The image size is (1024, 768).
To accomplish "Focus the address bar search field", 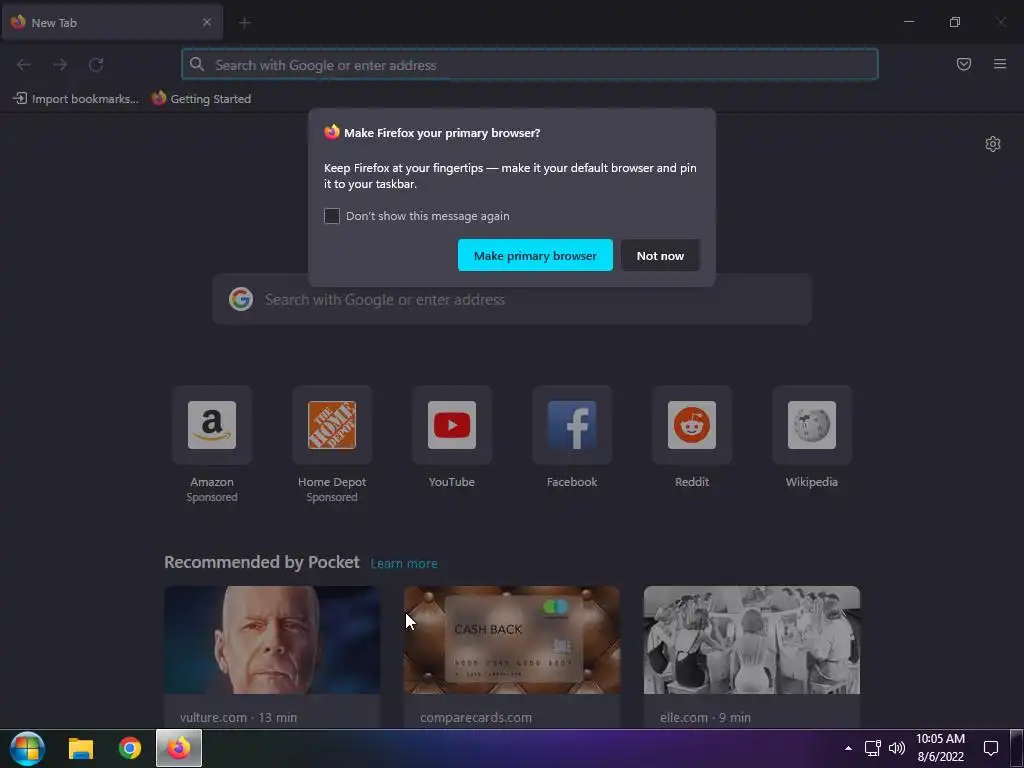I will [x=530, y=65].
